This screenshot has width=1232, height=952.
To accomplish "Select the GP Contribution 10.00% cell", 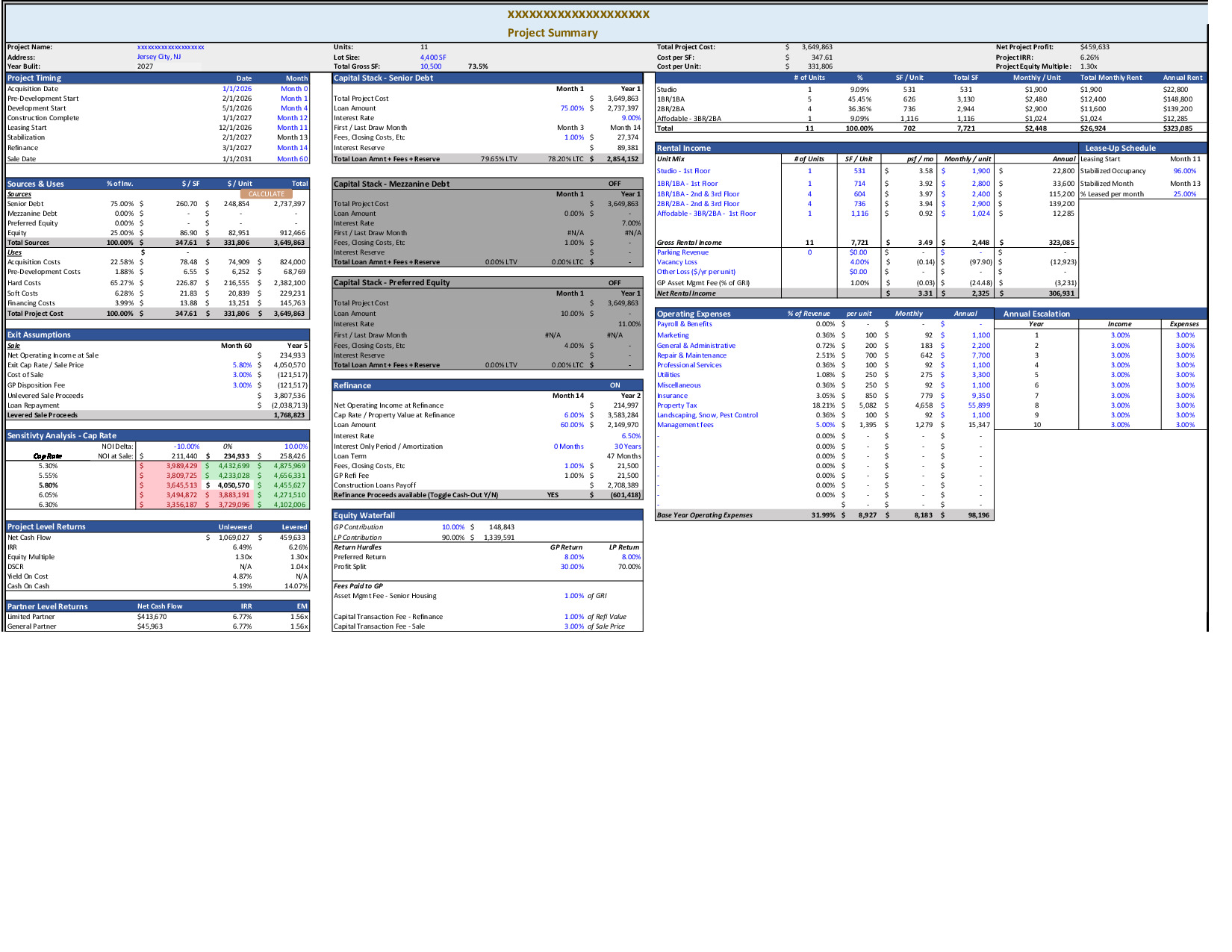I will 452,527.
